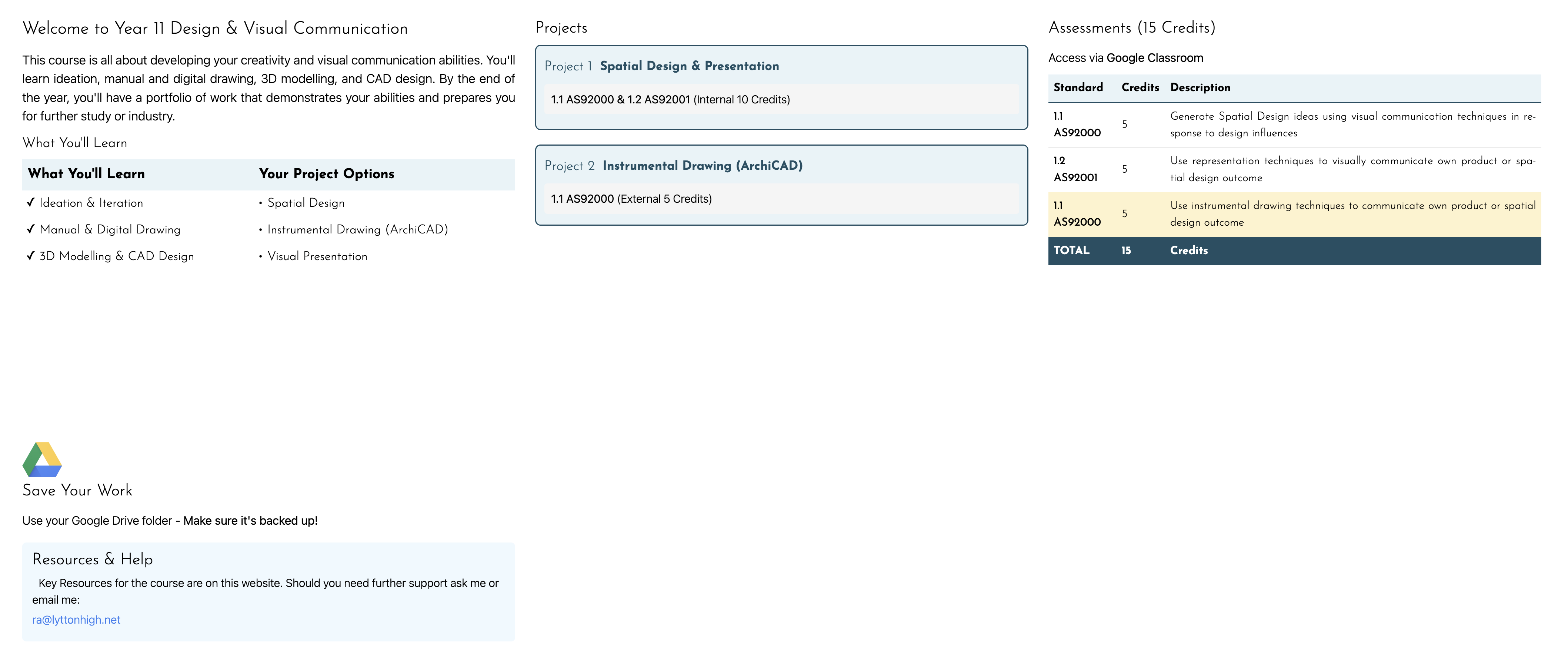Click the checkmark beside Manual & Digital Drawing
1568x667 pixels.
(x=31, y=230)
